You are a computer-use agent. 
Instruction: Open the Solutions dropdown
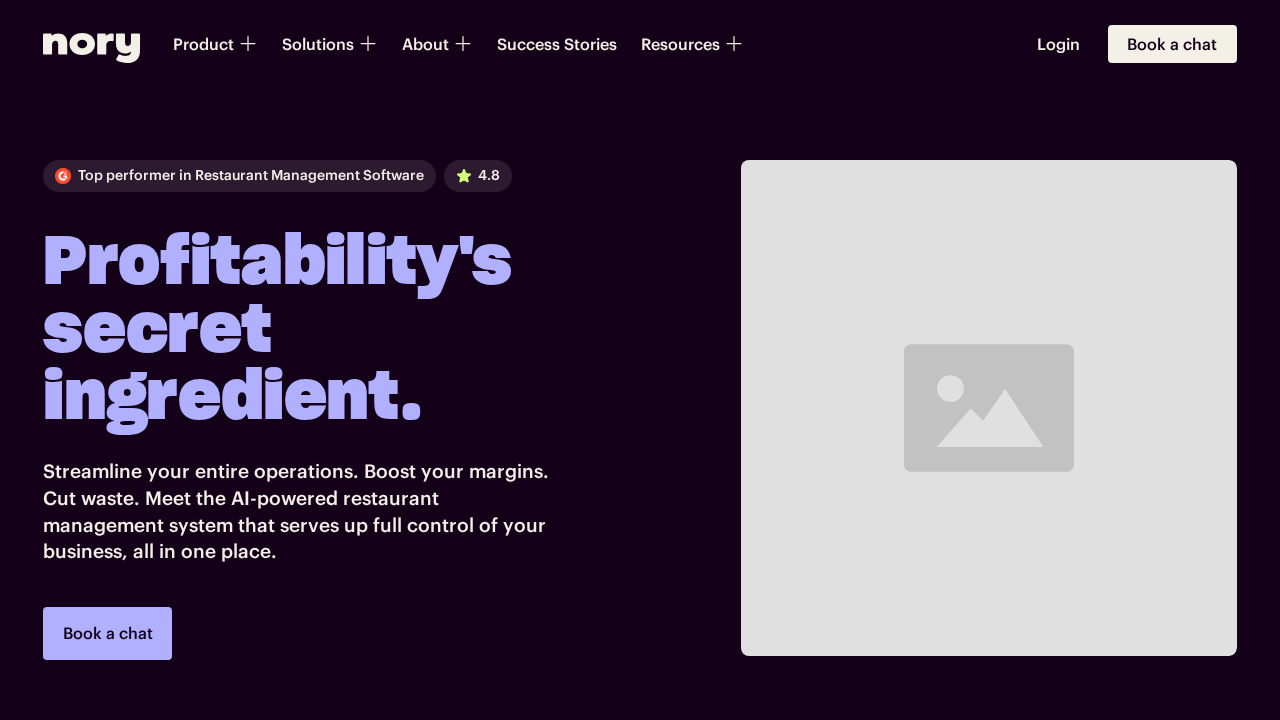[x=318, y=44]
